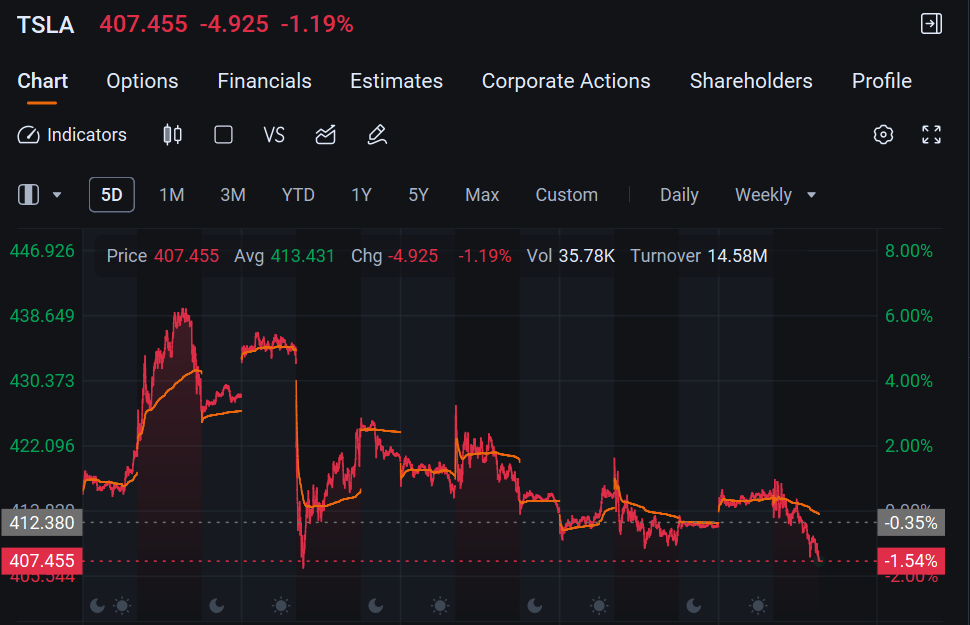Switch to the Options tab
This screenshot has height=625, width=970.
[x=142, y=81]
